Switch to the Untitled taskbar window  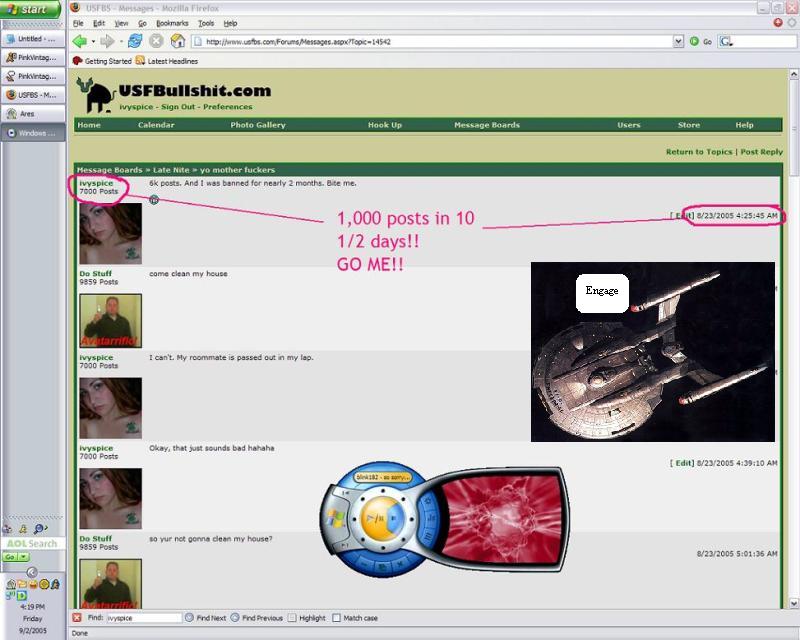click(33, 39)
